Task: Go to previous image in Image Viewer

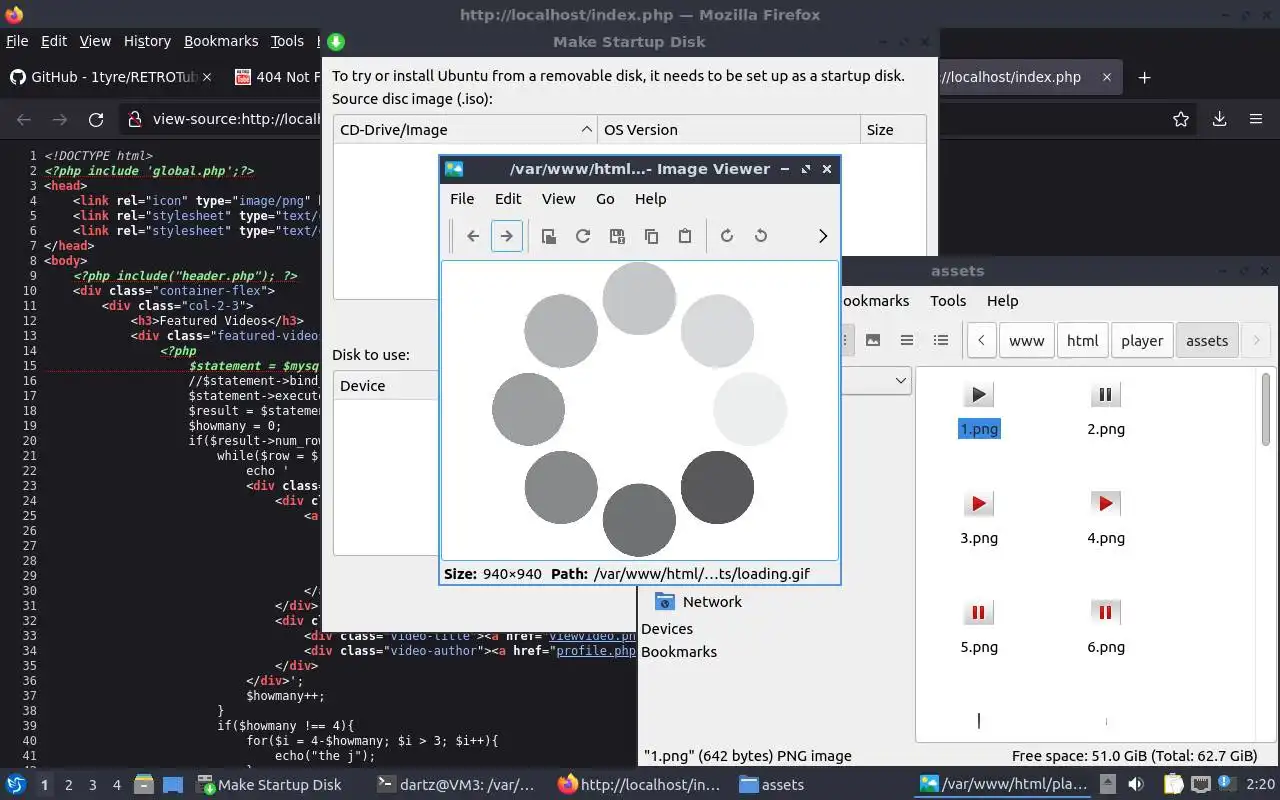Action: click(x=473, y=236)
